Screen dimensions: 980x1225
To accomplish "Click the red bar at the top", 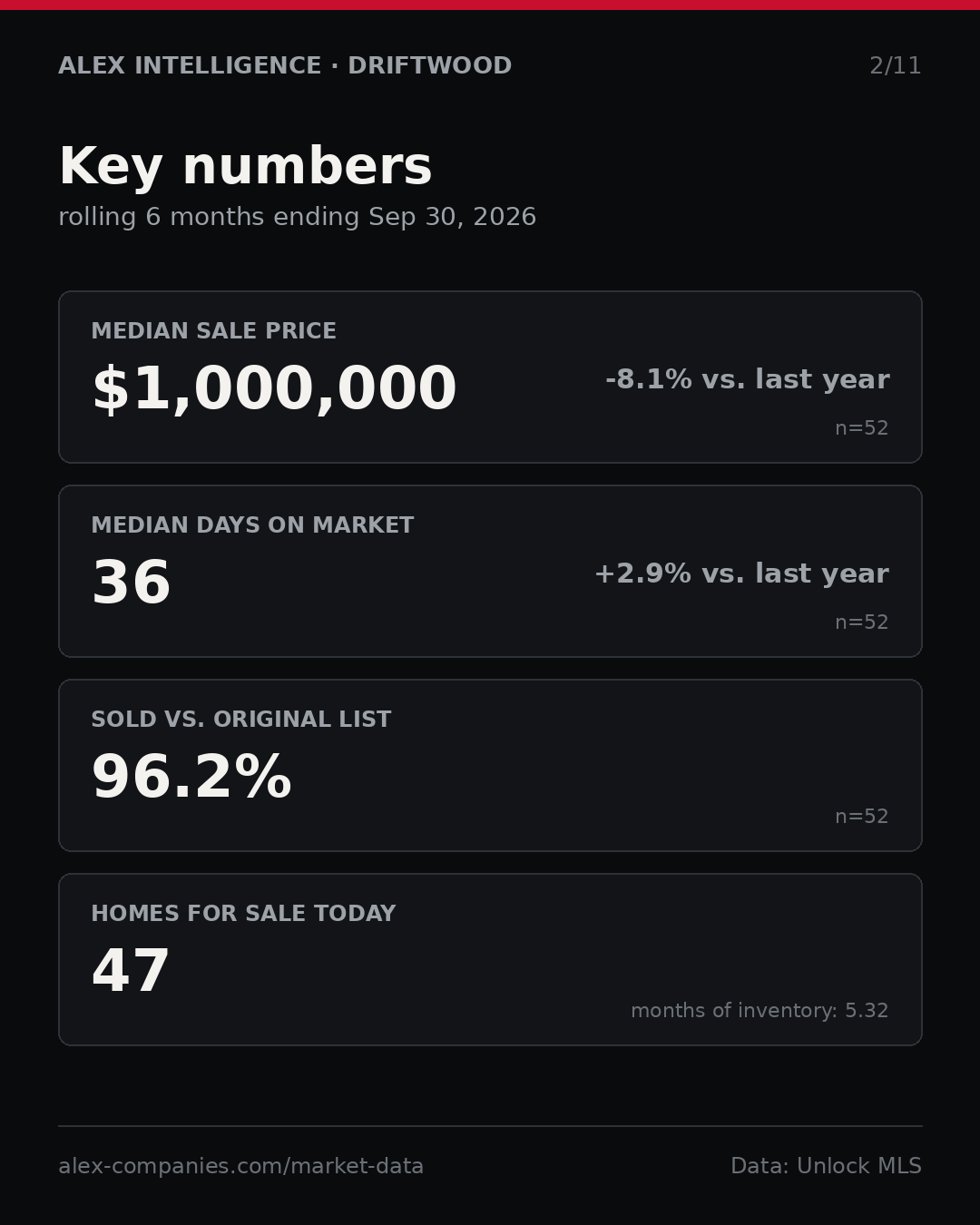I will click(490, 5).
